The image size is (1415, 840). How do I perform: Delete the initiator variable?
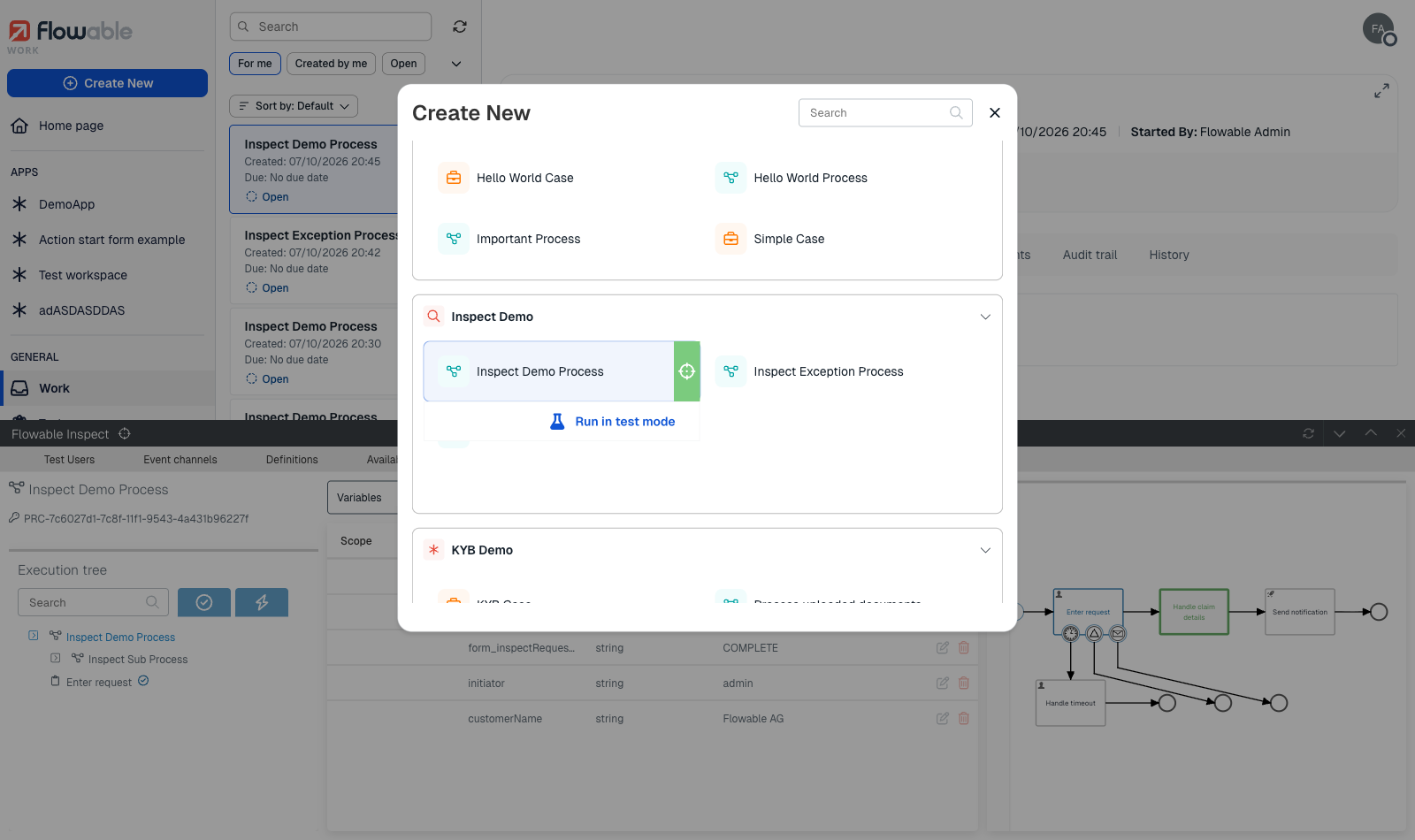(964, 683)
